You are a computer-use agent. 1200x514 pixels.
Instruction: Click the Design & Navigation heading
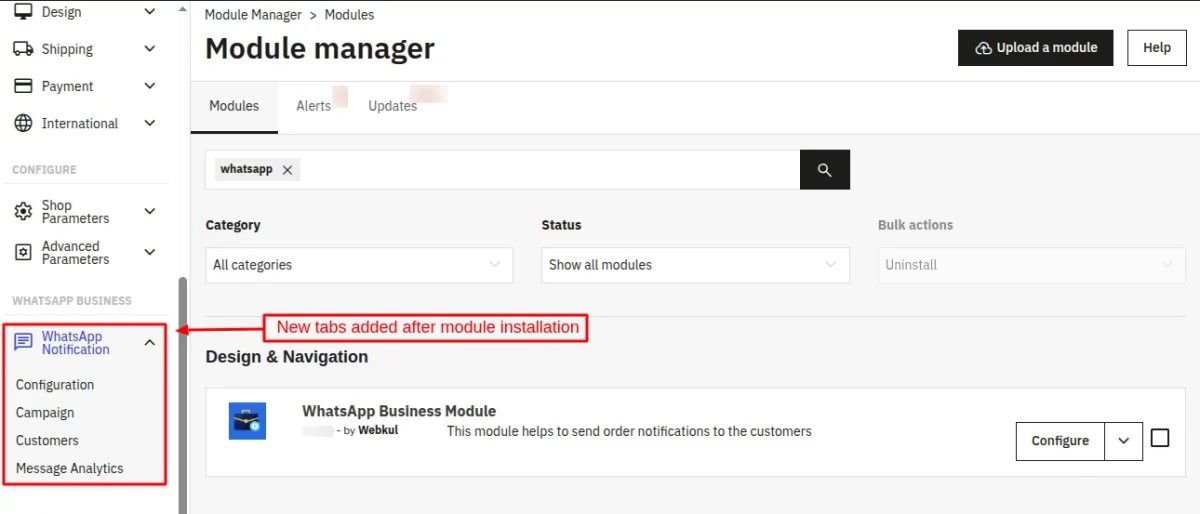[x=287, y=357]
